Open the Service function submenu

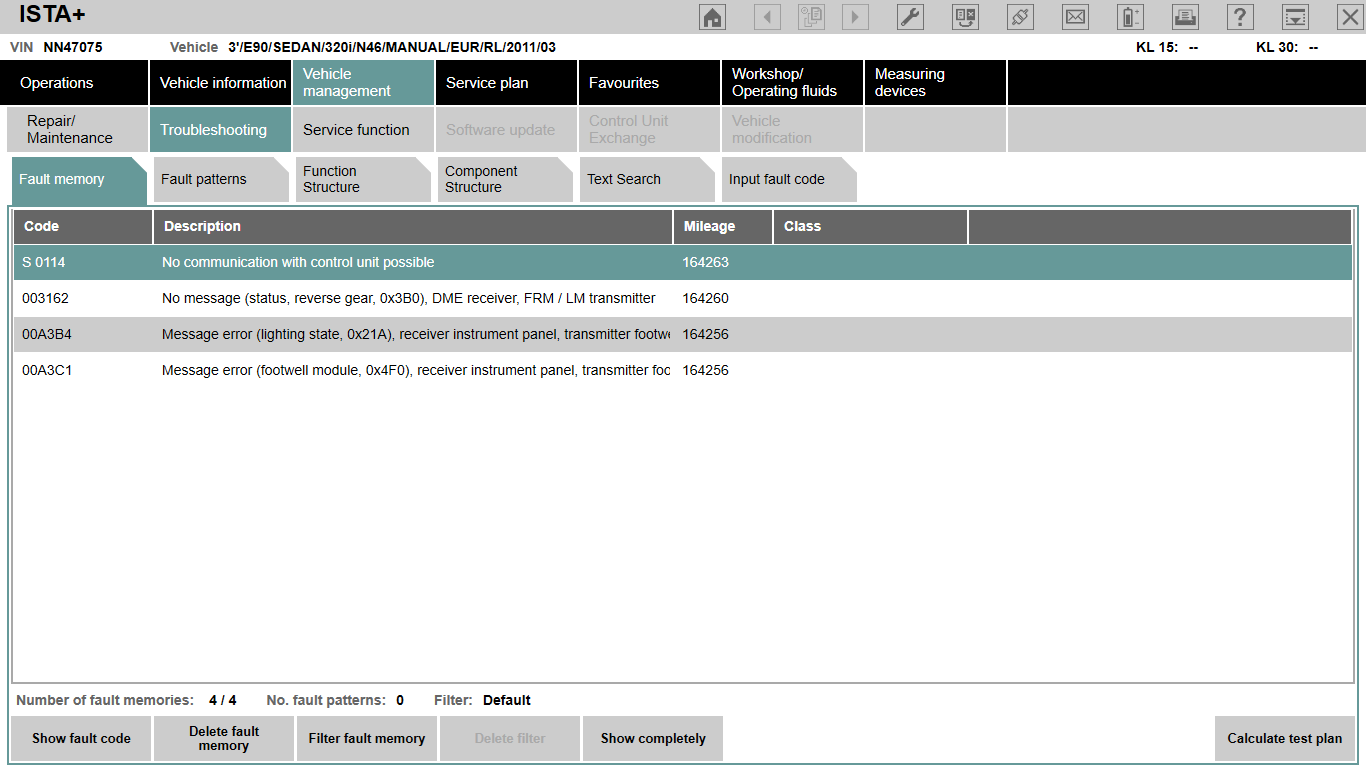tap(364, 130)
